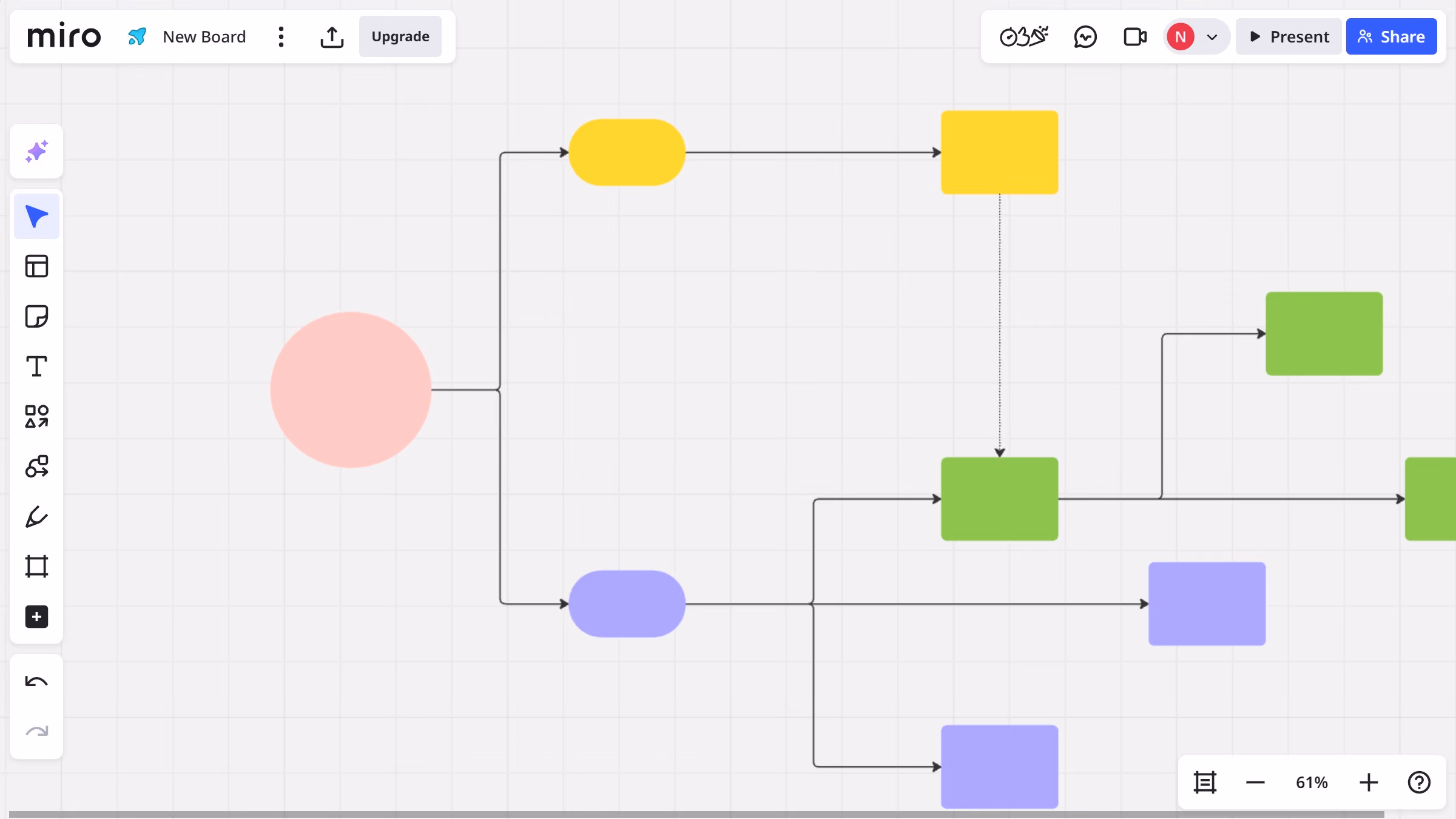This screenshot has height=819, width=1456.
Task: Click the Present button
Action: click(1289, 37)
